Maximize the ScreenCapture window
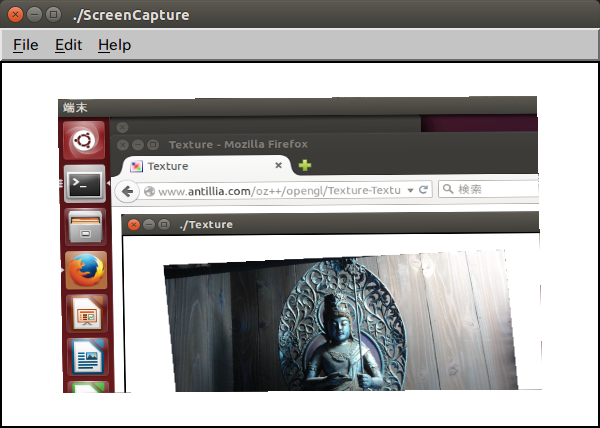600x428 pixels. tap(54, 15)
